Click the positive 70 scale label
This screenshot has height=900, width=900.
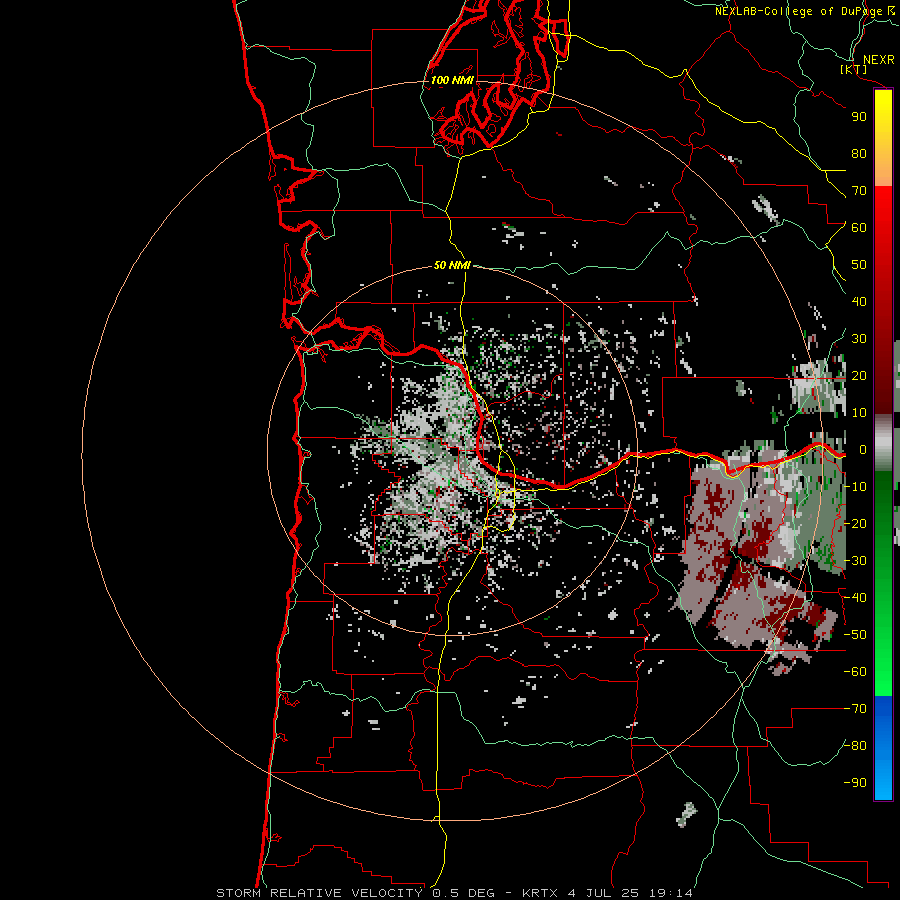click(x=859, y=191)
